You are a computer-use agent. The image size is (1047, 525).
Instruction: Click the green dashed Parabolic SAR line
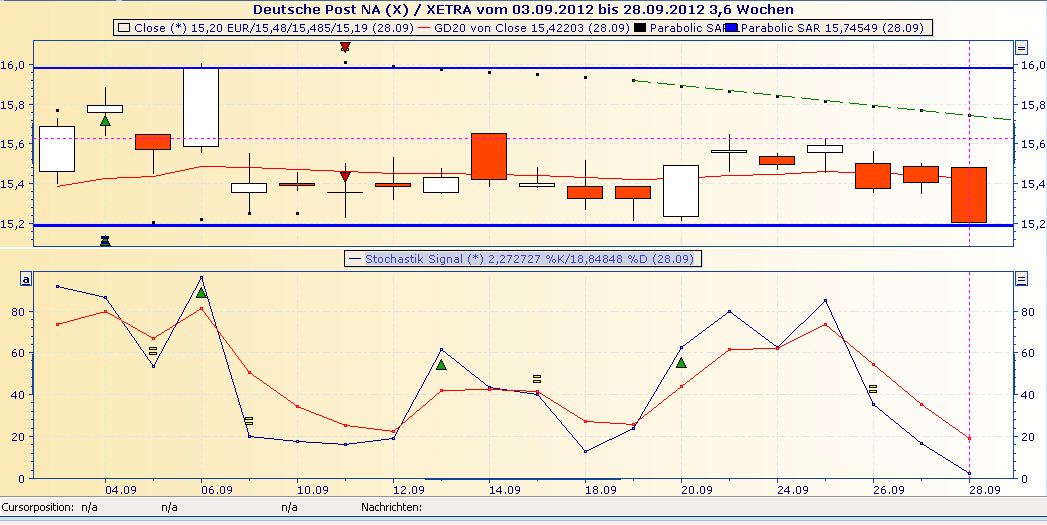click(x=825, y=101)
